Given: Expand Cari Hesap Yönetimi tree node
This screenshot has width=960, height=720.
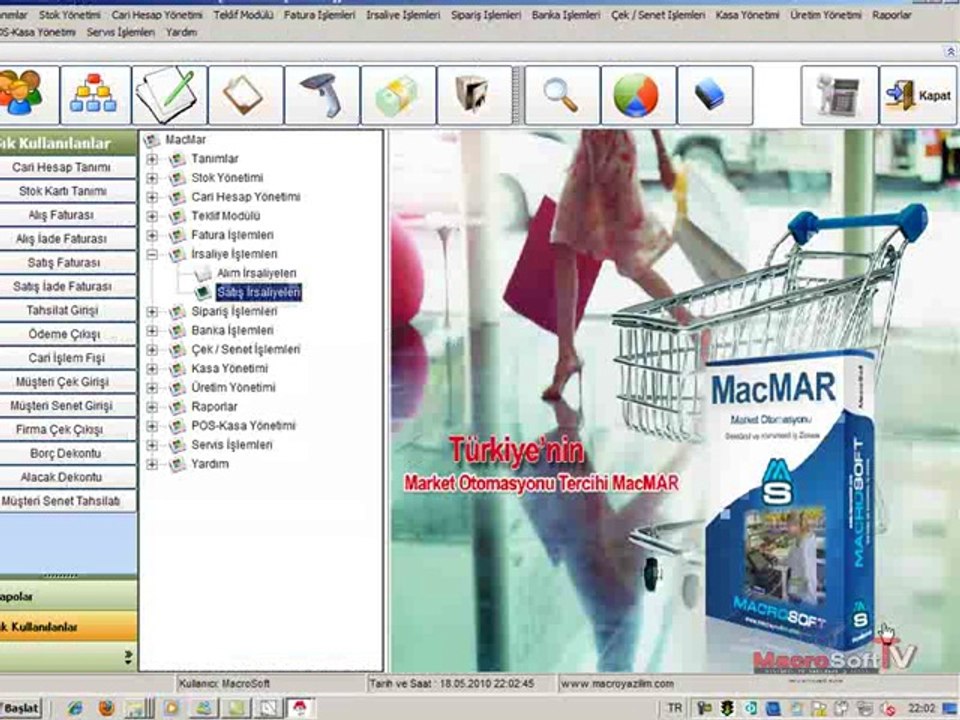Looking at the screenshot, I should 152,197.
